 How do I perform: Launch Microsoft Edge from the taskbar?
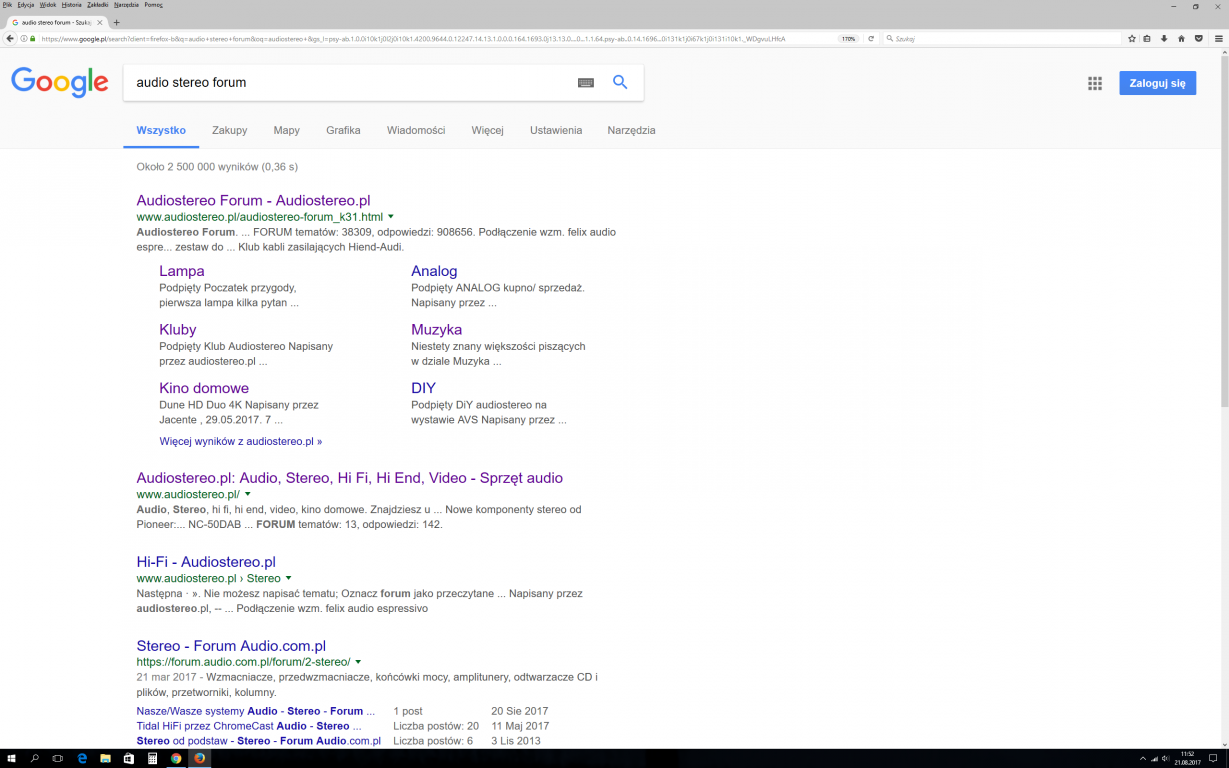point(82,759)
